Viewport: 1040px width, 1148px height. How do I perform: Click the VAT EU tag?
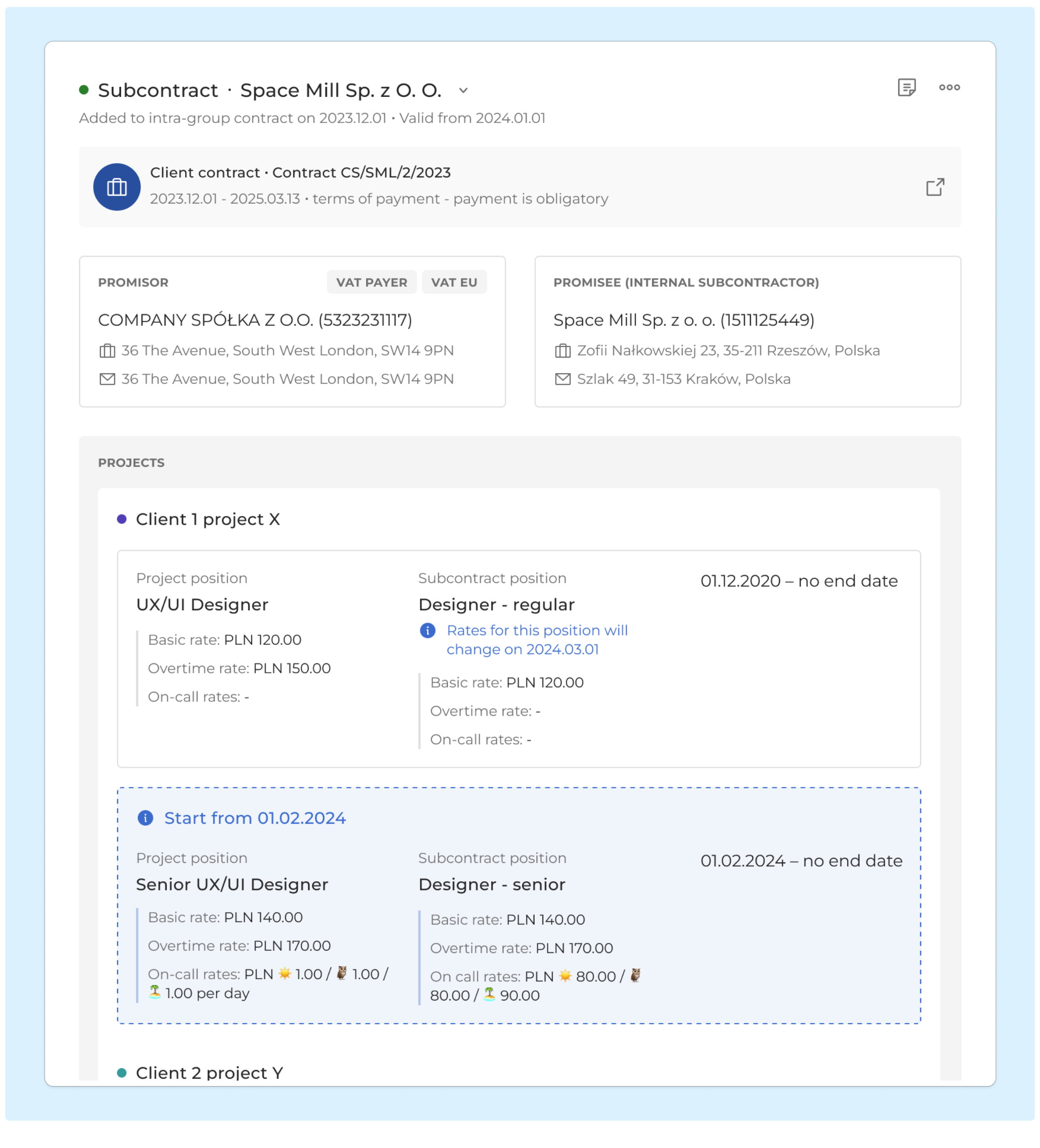(454, 282)
